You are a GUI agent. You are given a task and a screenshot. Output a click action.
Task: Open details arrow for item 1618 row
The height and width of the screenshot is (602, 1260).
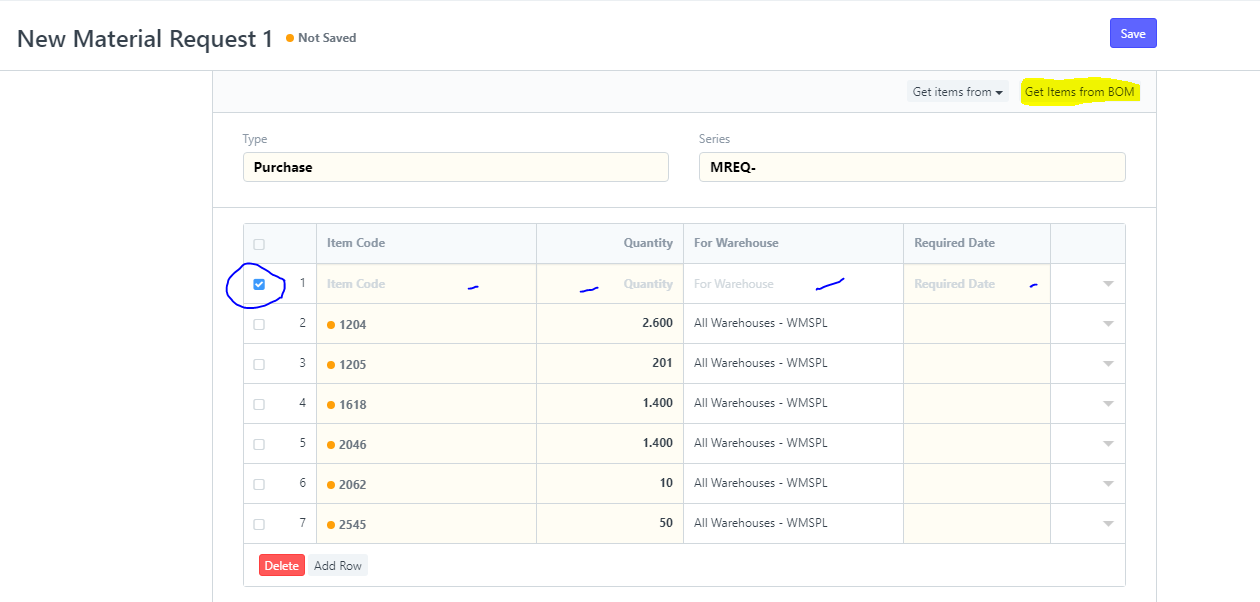(1107, 404)
